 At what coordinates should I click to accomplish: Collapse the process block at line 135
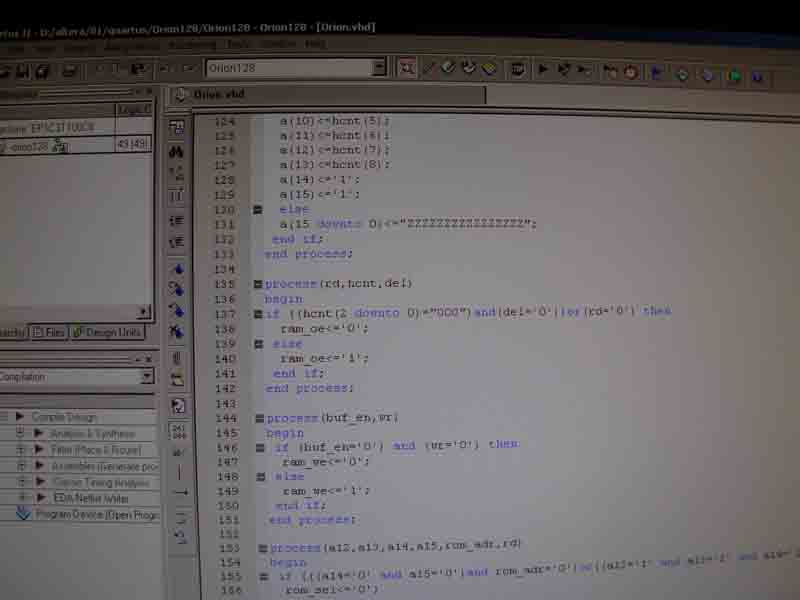[258, 284]
